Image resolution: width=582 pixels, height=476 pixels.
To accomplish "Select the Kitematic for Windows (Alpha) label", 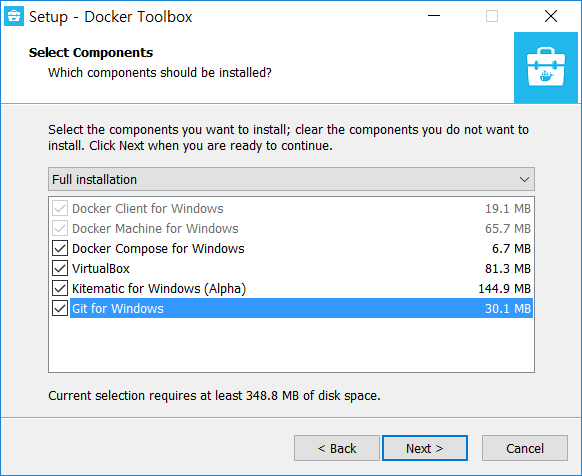I will pos(159,288).
